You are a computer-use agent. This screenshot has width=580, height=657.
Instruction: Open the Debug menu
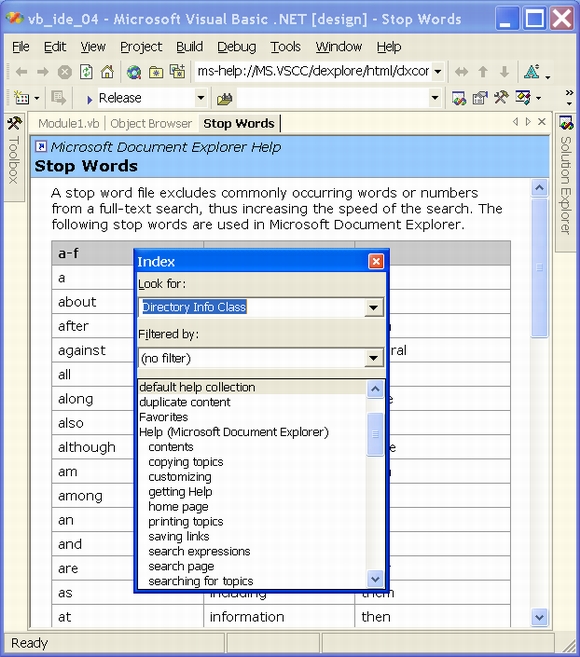236,47
